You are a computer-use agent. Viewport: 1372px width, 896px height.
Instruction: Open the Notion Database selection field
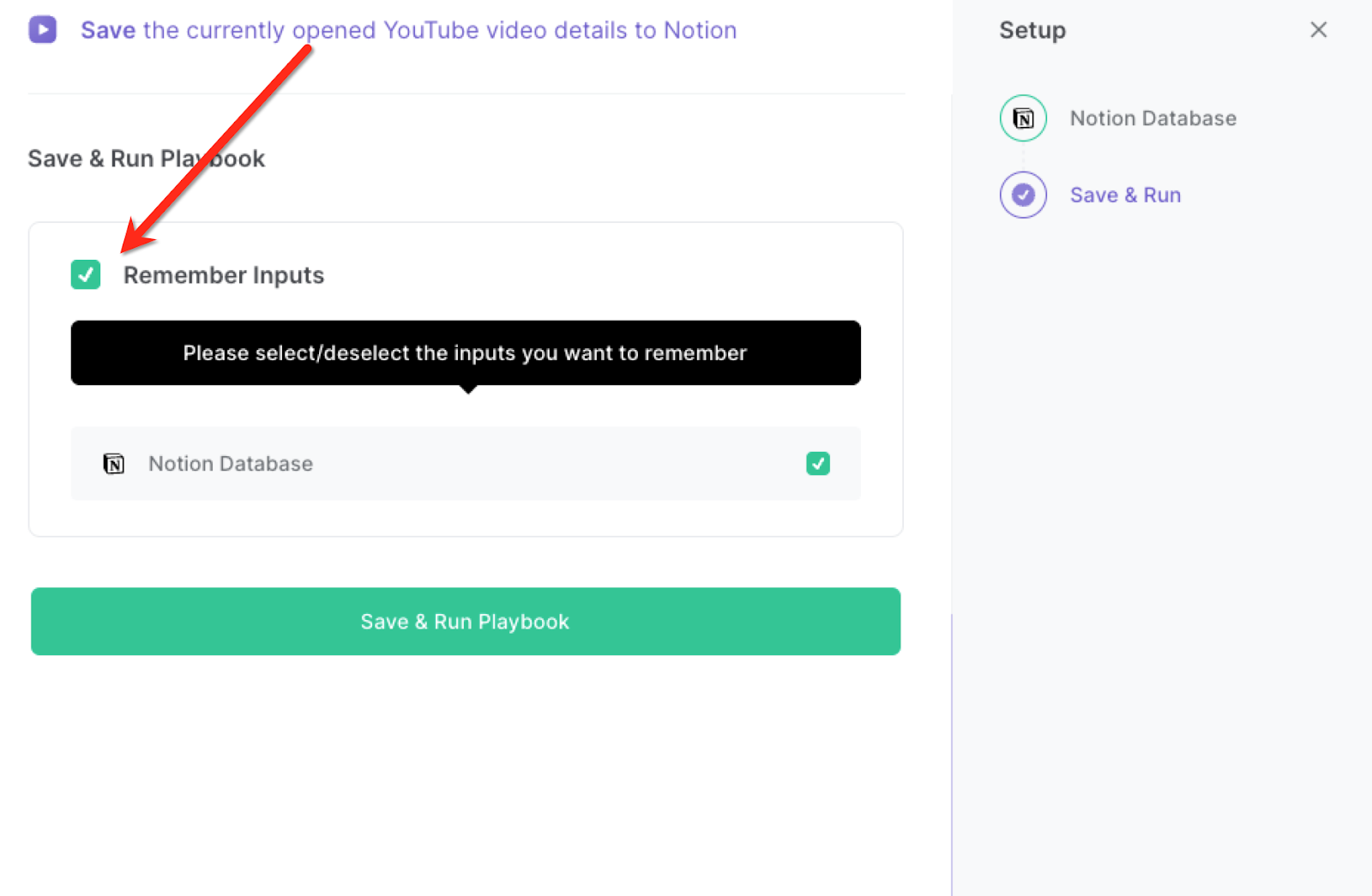pos(466,463)
